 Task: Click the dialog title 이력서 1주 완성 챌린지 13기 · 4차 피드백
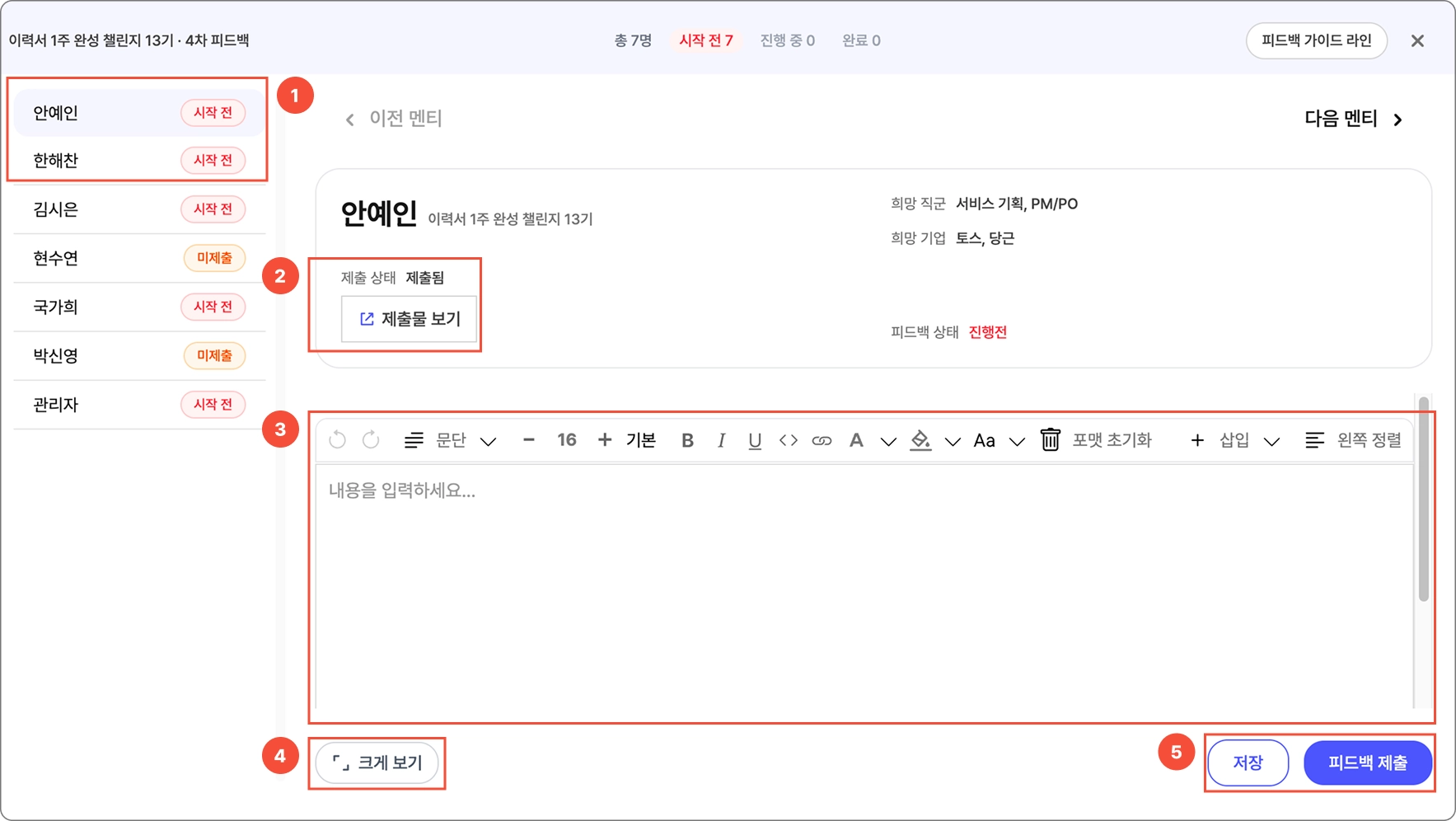coord(129,40)
